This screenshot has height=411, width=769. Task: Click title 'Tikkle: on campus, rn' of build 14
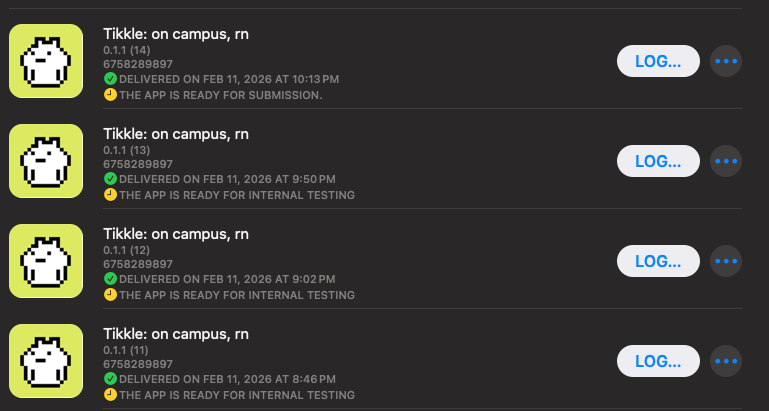(176, 34)
